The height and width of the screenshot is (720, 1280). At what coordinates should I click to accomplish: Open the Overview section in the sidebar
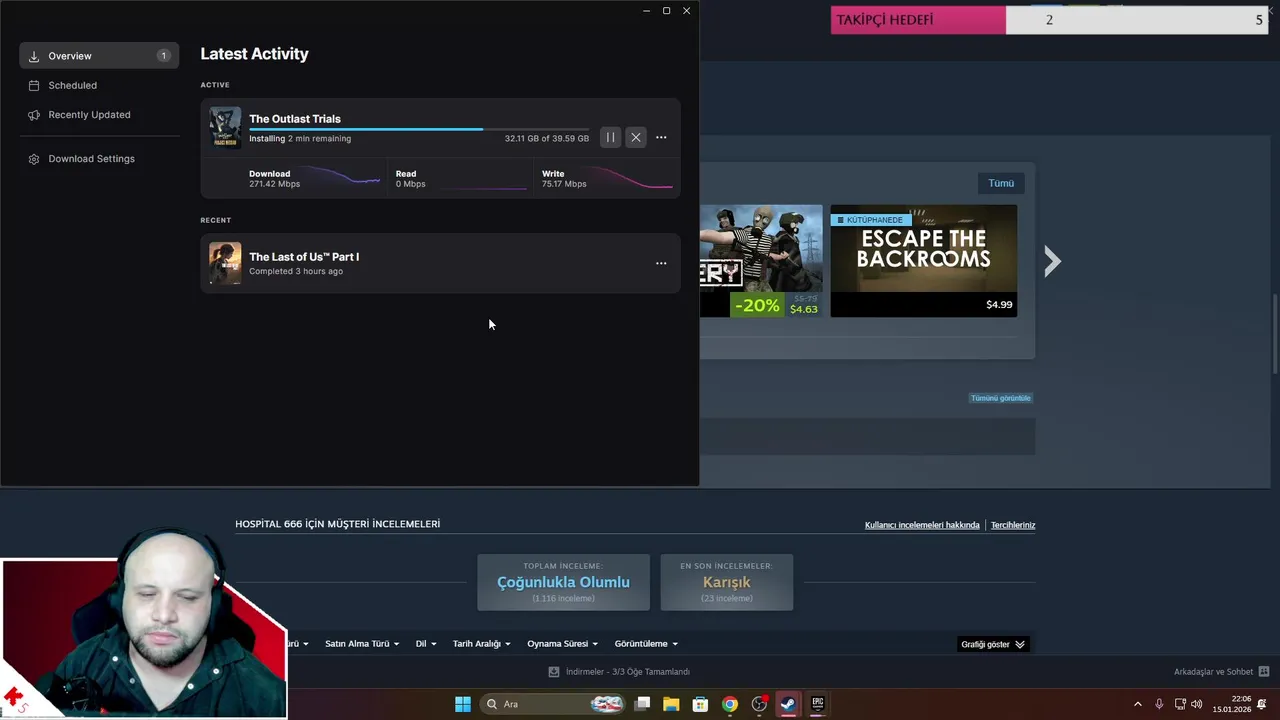99,56
